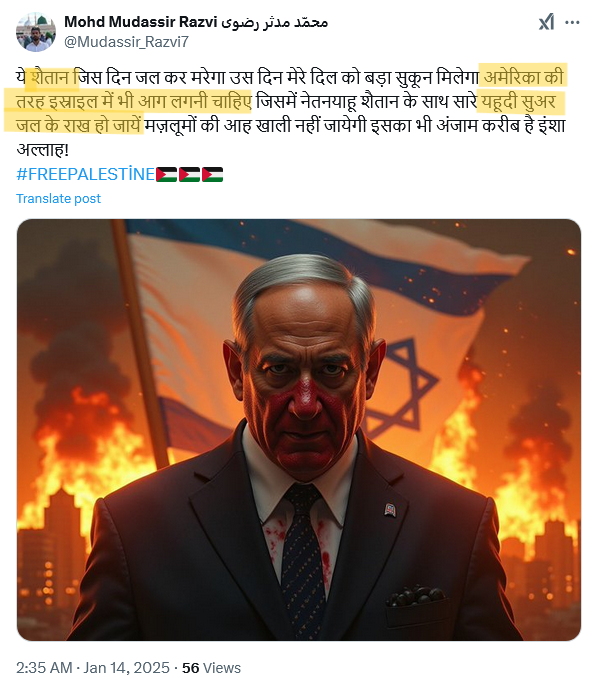The height and width of the screenshot is (686, 598).
Task: Click the 2:35 AM timestamp
Action: 44,668
